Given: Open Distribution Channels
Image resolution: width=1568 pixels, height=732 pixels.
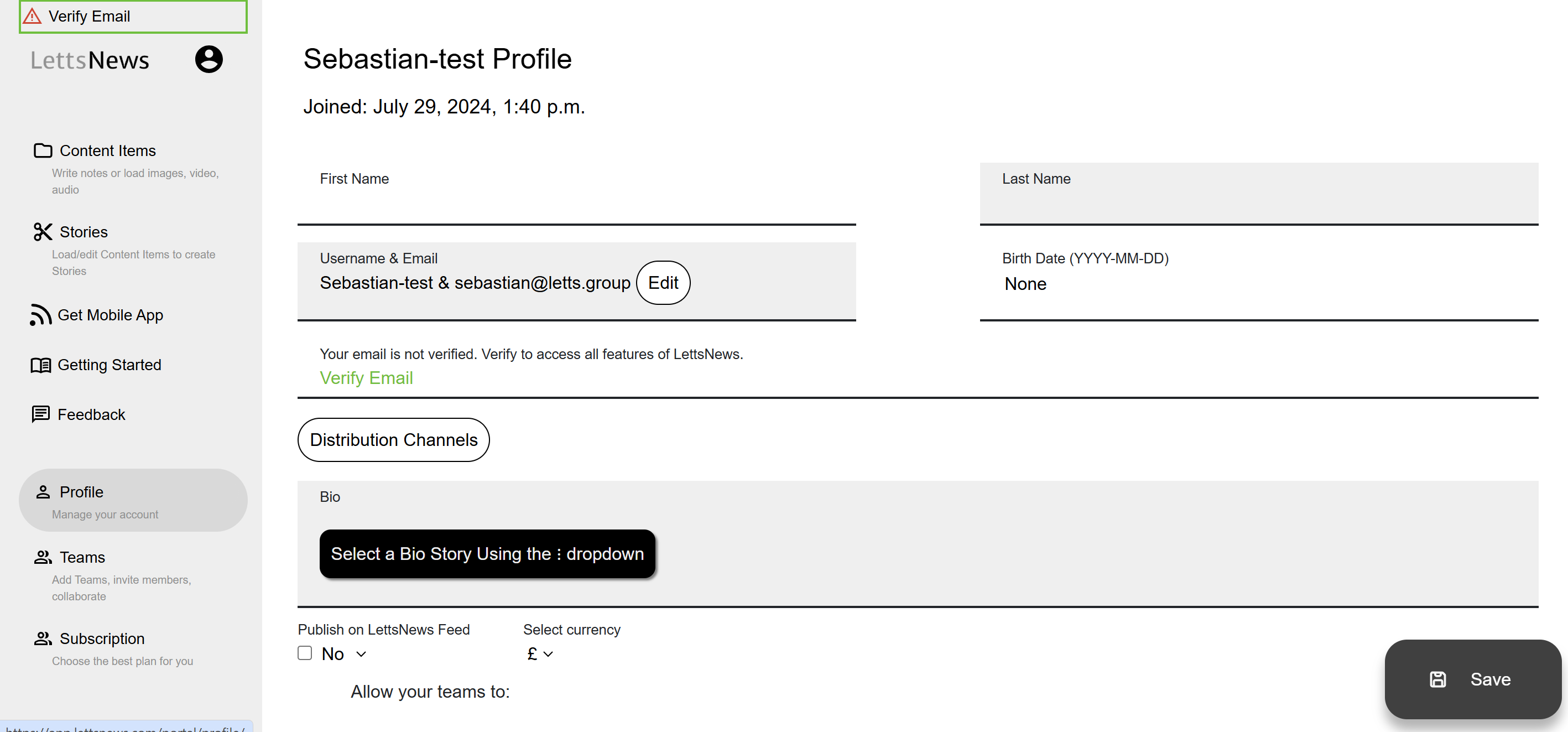Looking at the screenshot, I should (x=393, y=440).
